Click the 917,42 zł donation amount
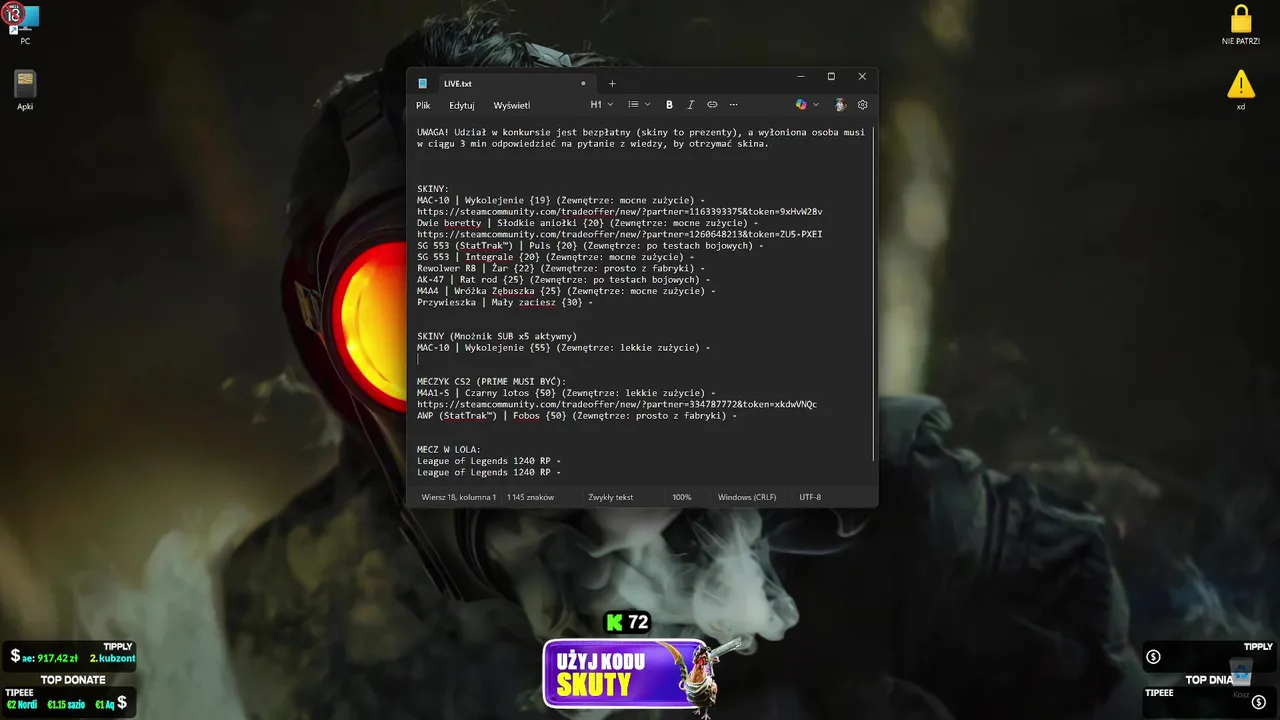 (x=57, y=658)
